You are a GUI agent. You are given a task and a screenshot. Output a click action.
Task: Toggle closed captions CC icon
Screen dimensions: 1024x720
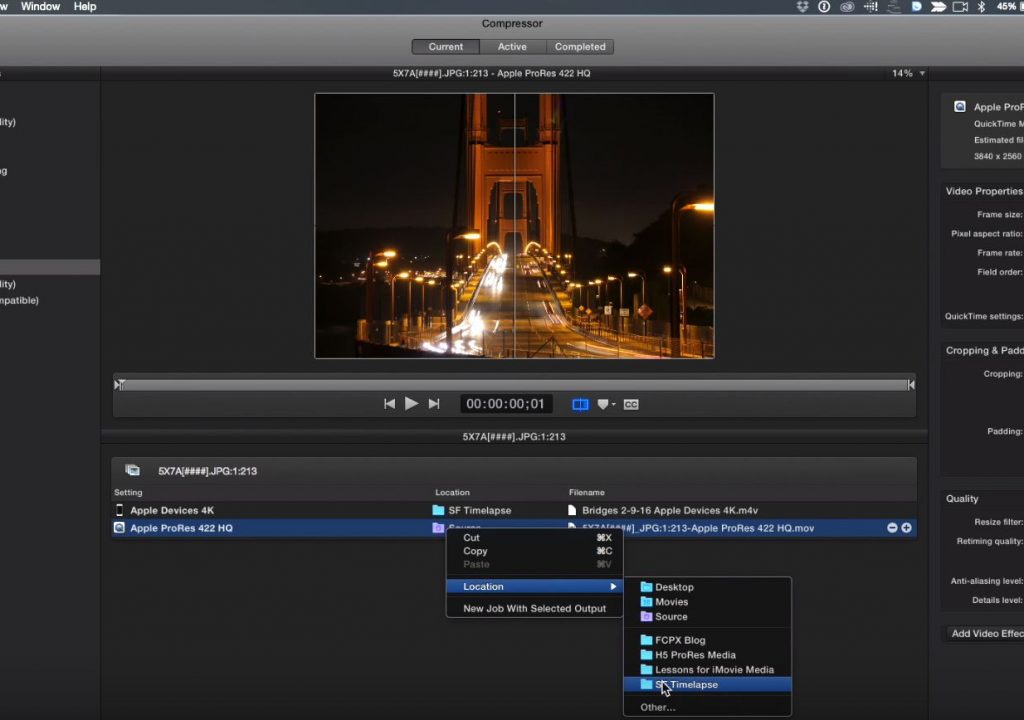(x=631, y=404)
